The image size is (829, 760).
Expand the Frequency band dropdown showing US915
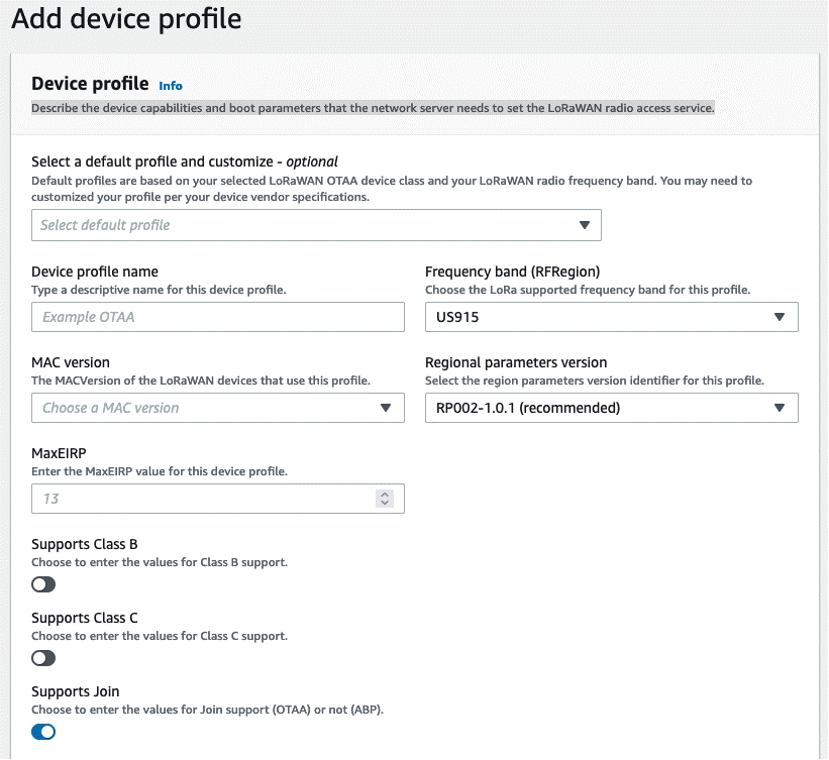click(612, 317)
